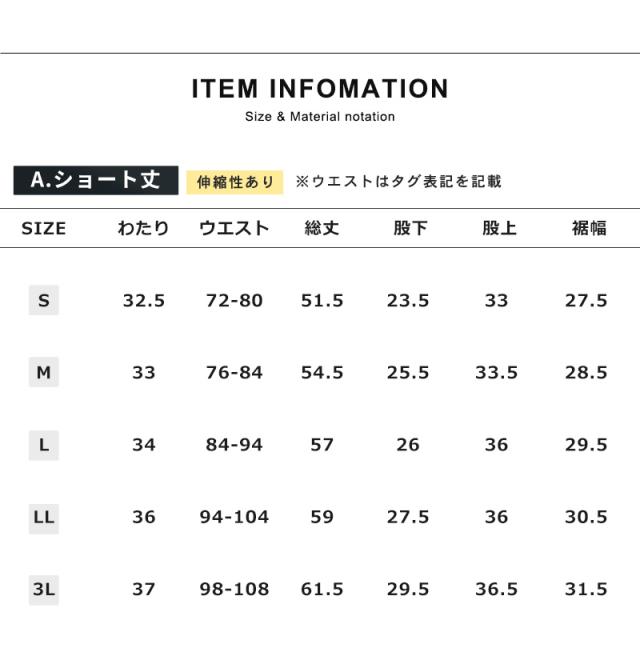The width and height of the screenshot is (640, 664).
Task: Click the yellow 伸縮性あり badge
Action: pos(235,182)
